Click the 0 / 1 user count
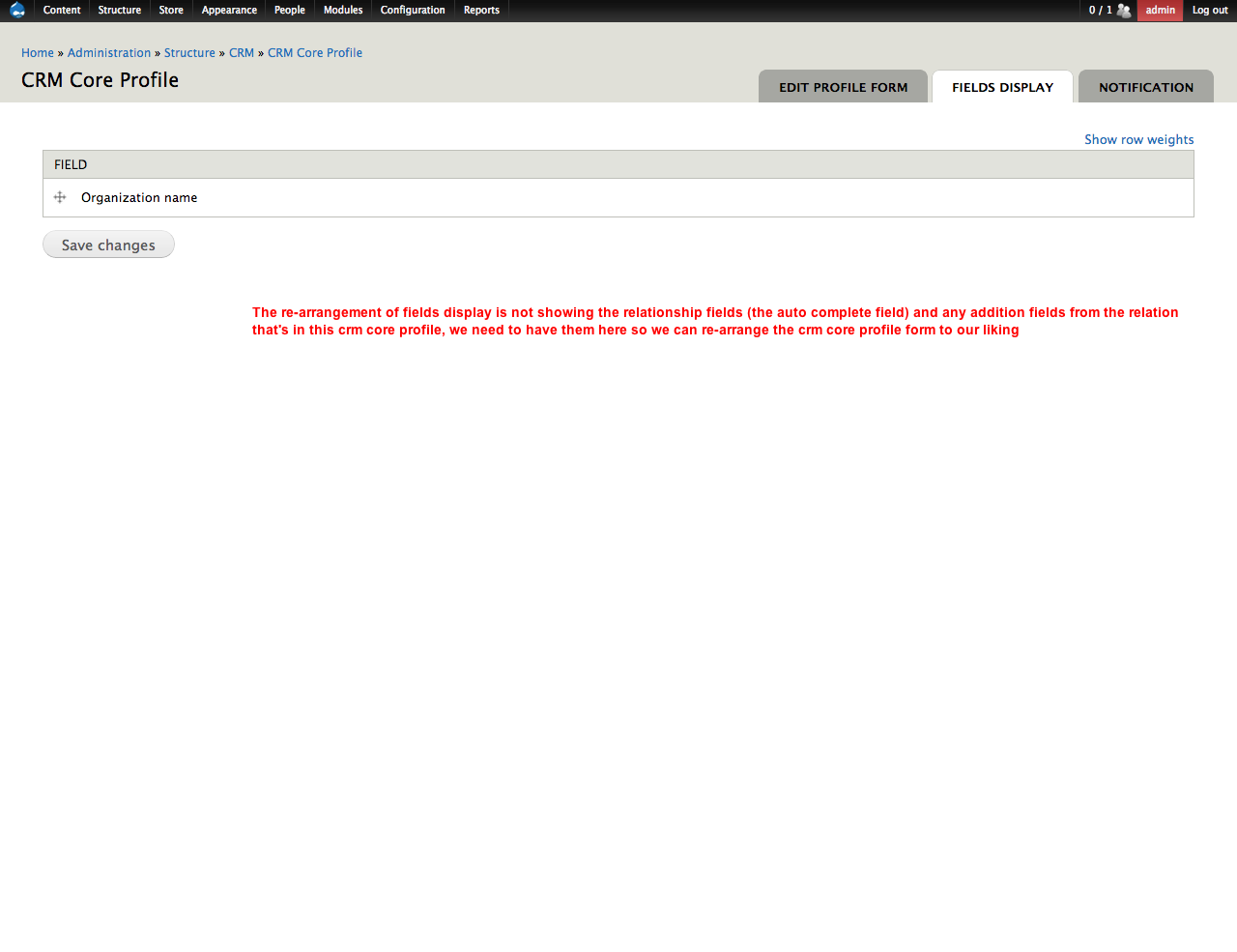 (1100, 10)
